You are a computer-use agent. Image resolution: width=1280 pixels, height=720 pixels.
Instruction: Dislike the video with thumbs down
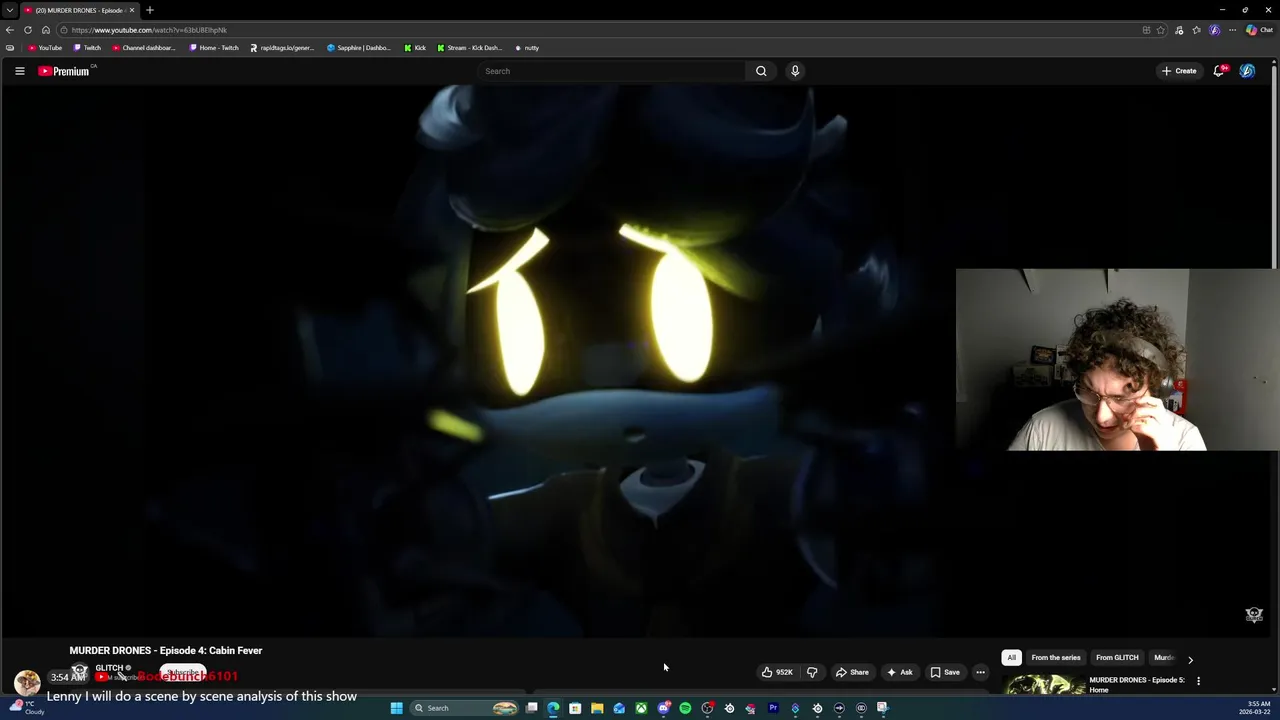[812, 672]
